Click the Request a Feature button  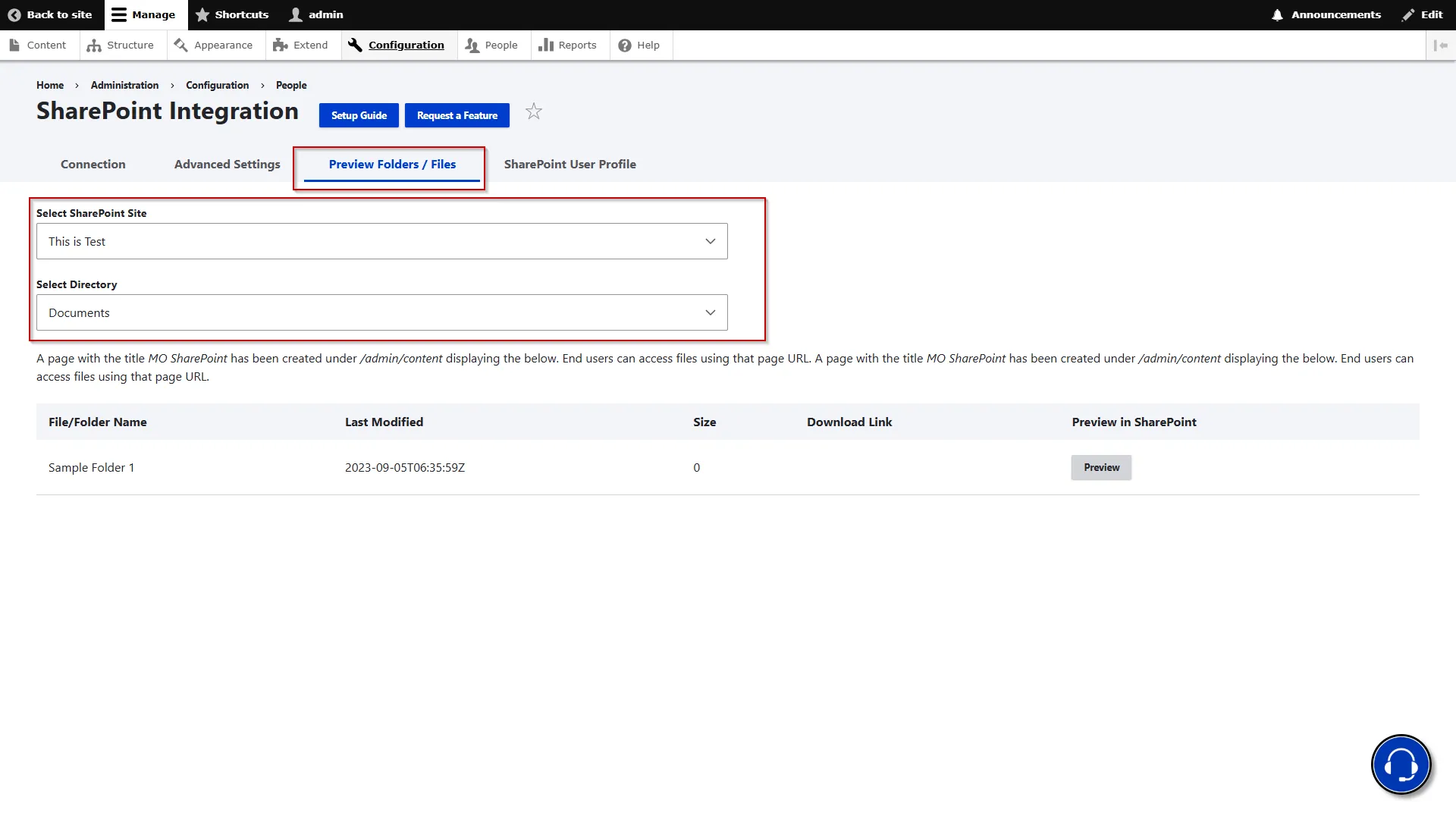tap(457, 115)
